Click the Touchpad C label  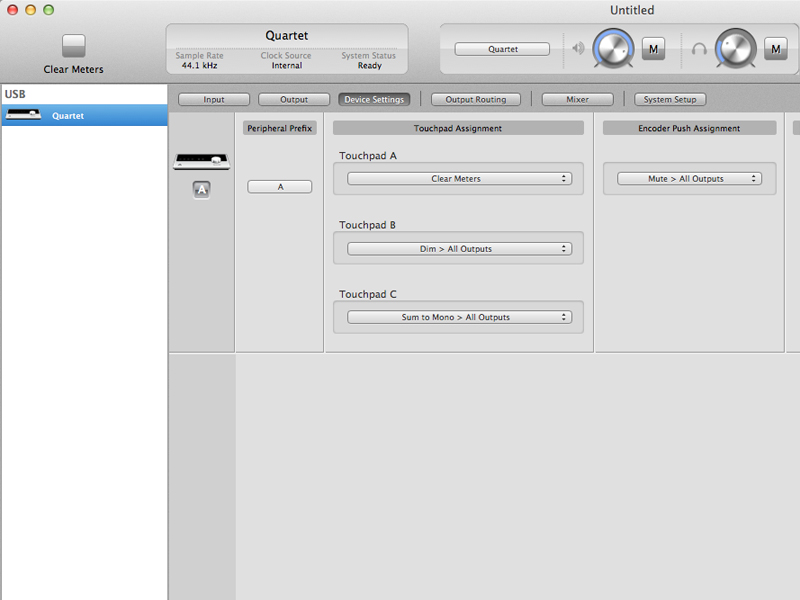coord(368,294)
